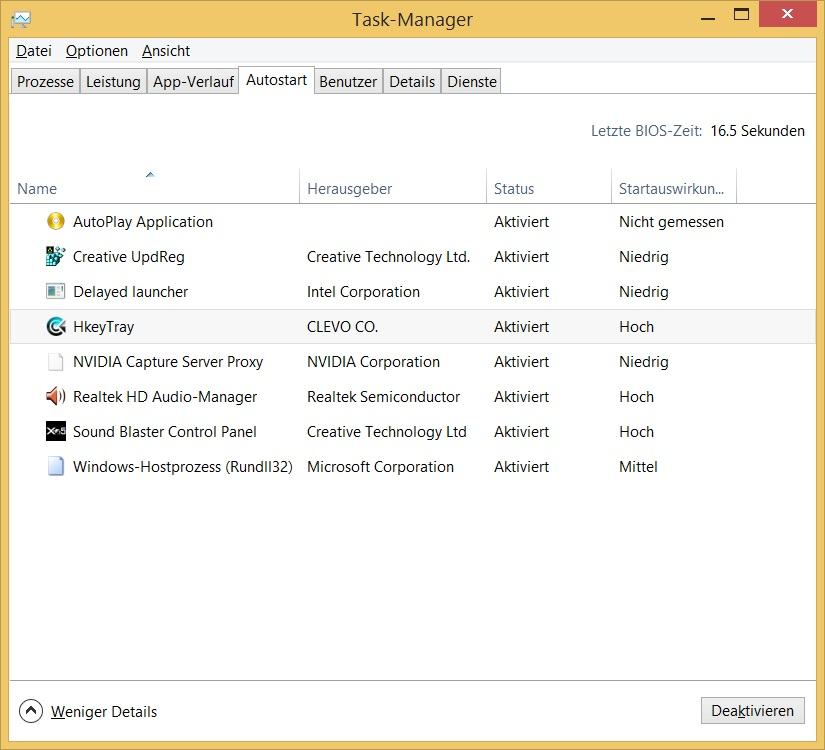Sort by the Name column header
Image resolution: width=825 pixels, height=750 pixels.
(155, 186)
